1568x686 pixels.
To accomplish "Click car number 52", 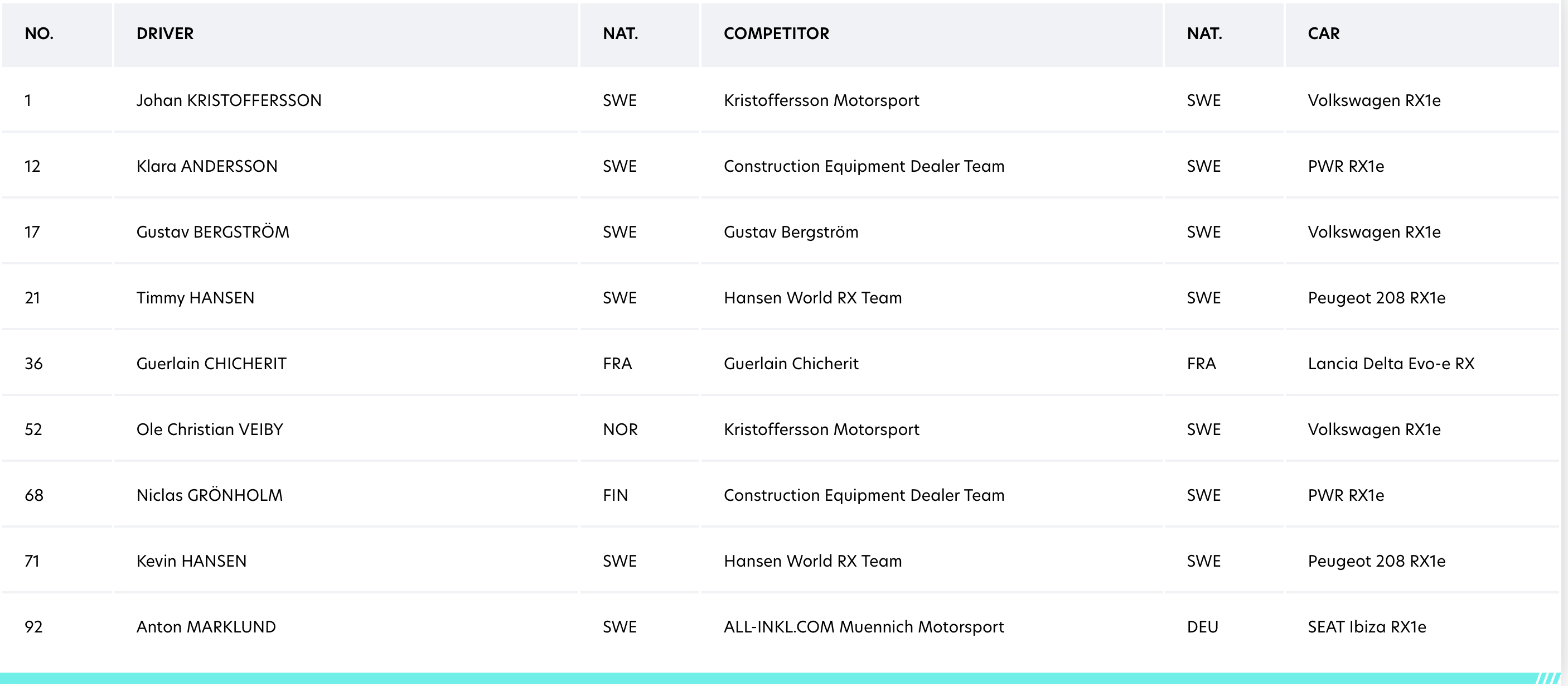I will click(x=33, y=429).
